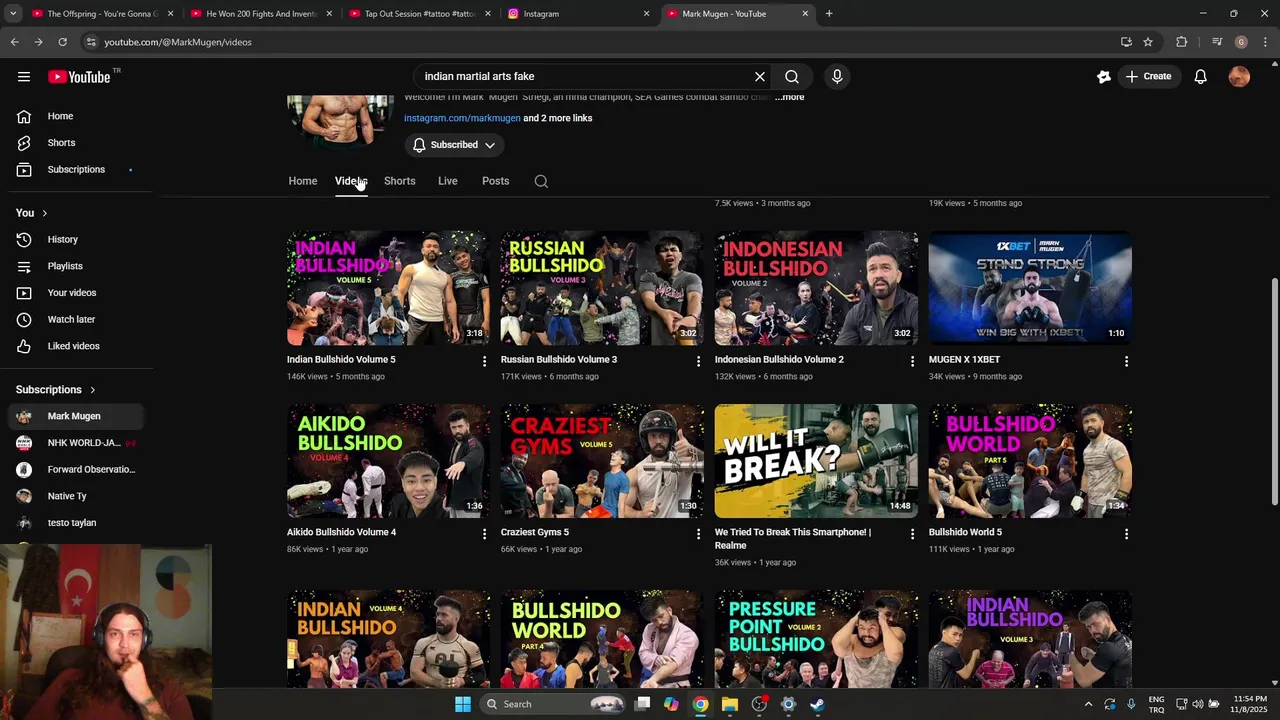Open a new browser tab

(829, 14)
